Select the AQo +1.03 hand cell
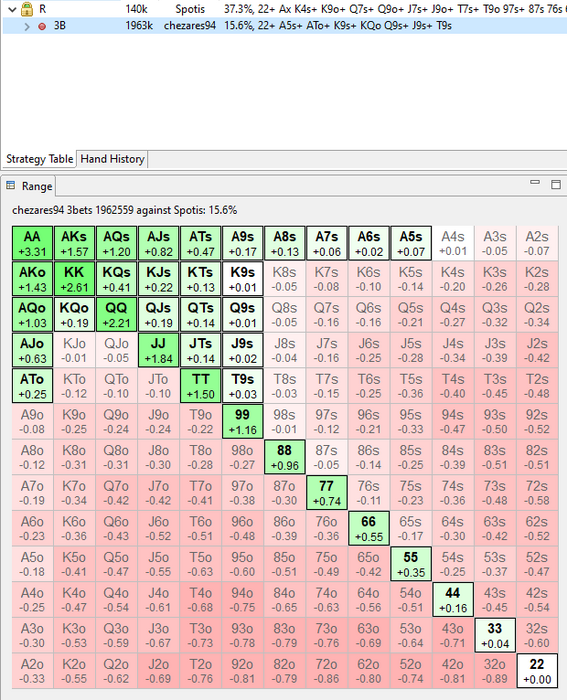 [x=32, y=315]
